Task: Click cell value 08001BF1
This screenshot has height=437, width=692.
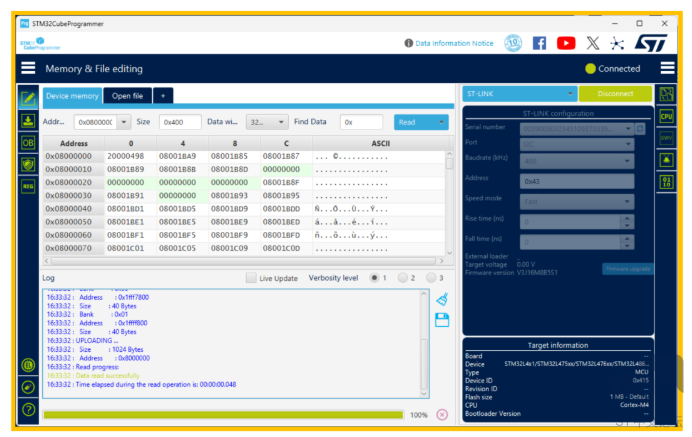Action: (125, 235)
